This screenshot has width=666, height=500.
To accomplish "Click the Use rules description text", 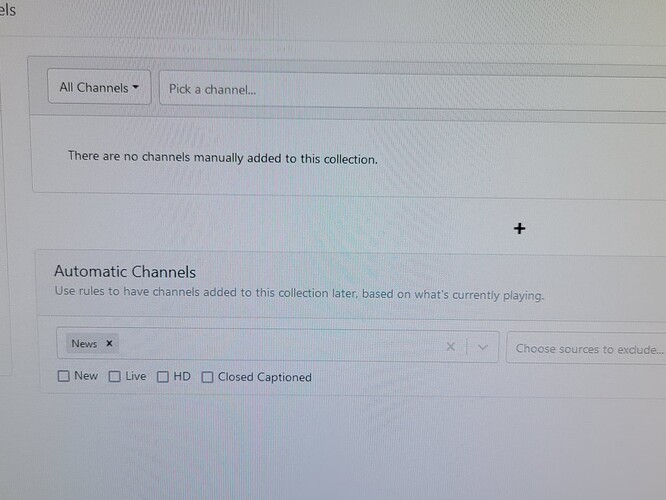I will point(298,295).
